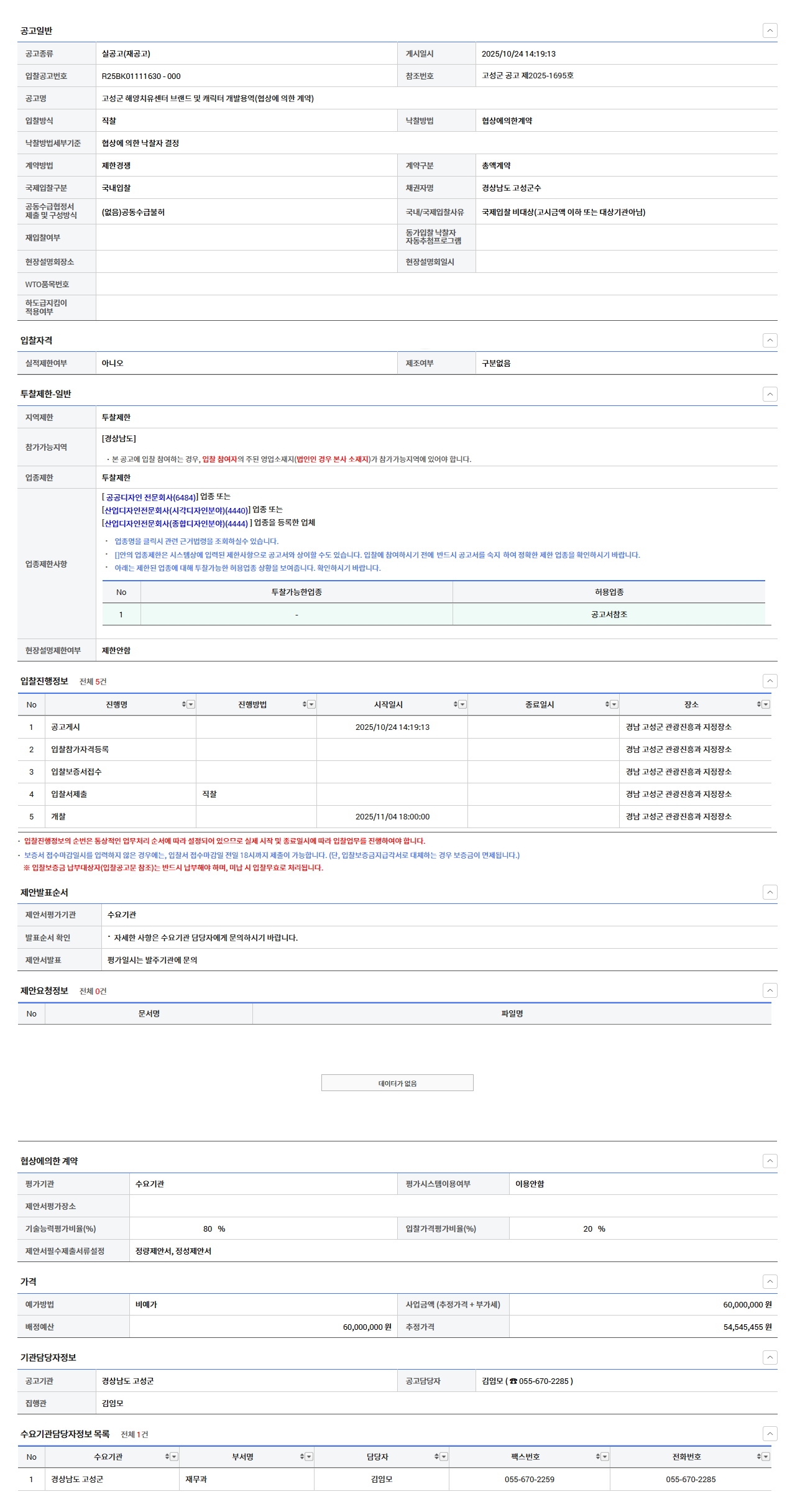Click 산업디자인전문회사(종합디자인분야)(4444) link
The width and height of the screenshot is (800, 1512).
coord(176,523)
